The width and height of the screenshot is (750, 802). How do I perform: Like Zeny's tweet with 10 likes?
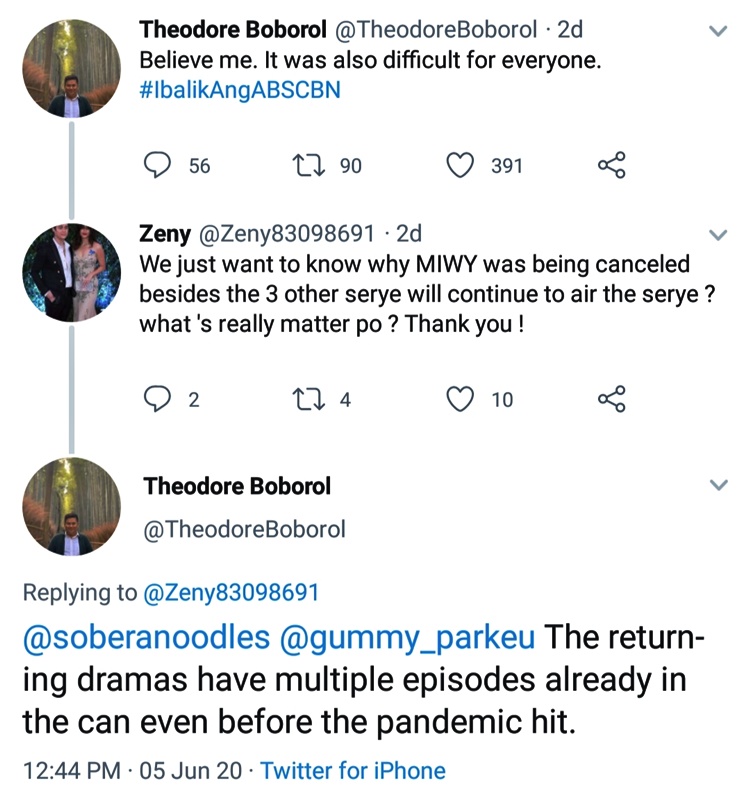459,400
